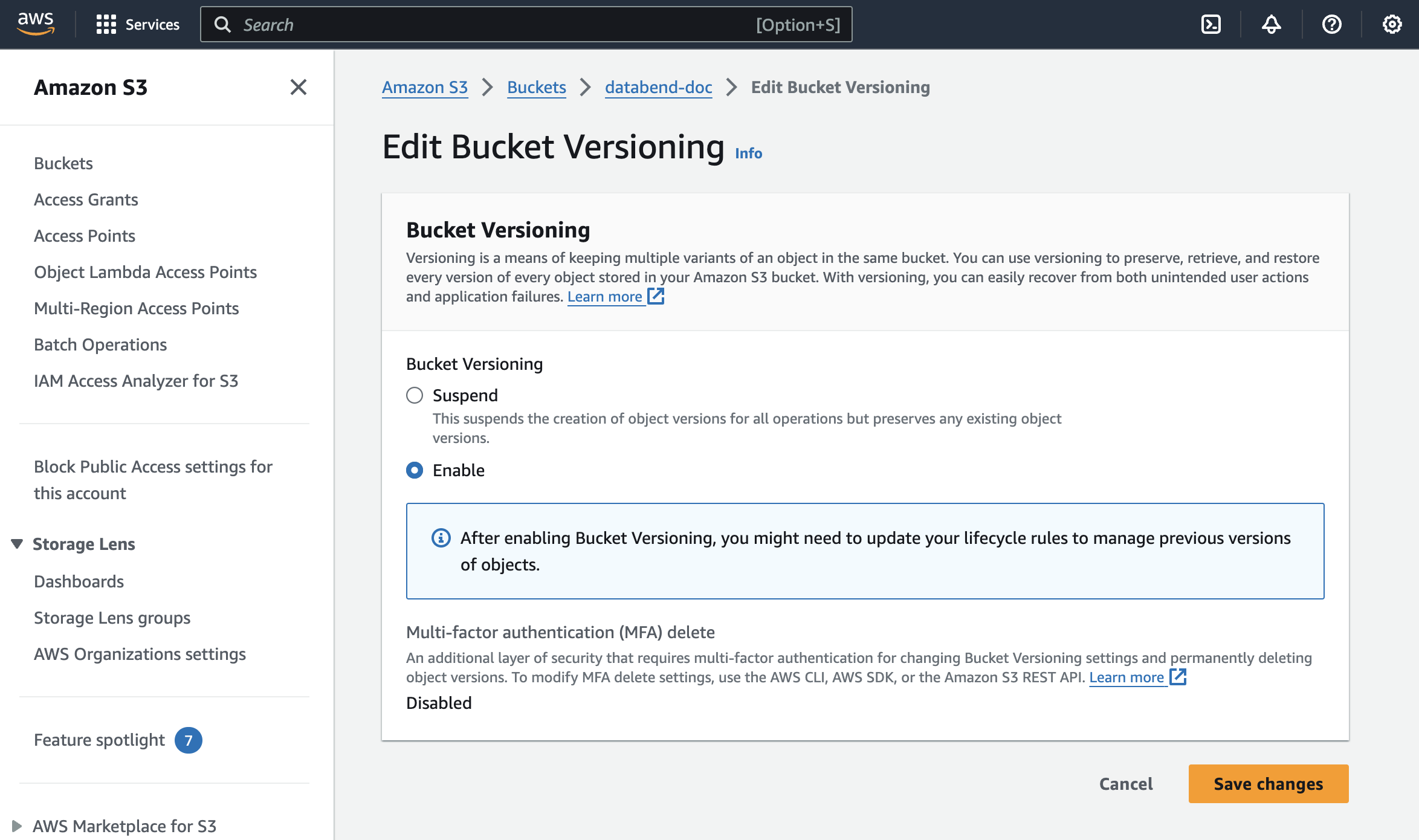Open Multi-Region Access Points
Screen dimensions: 1419x840
tap(137, 308)
